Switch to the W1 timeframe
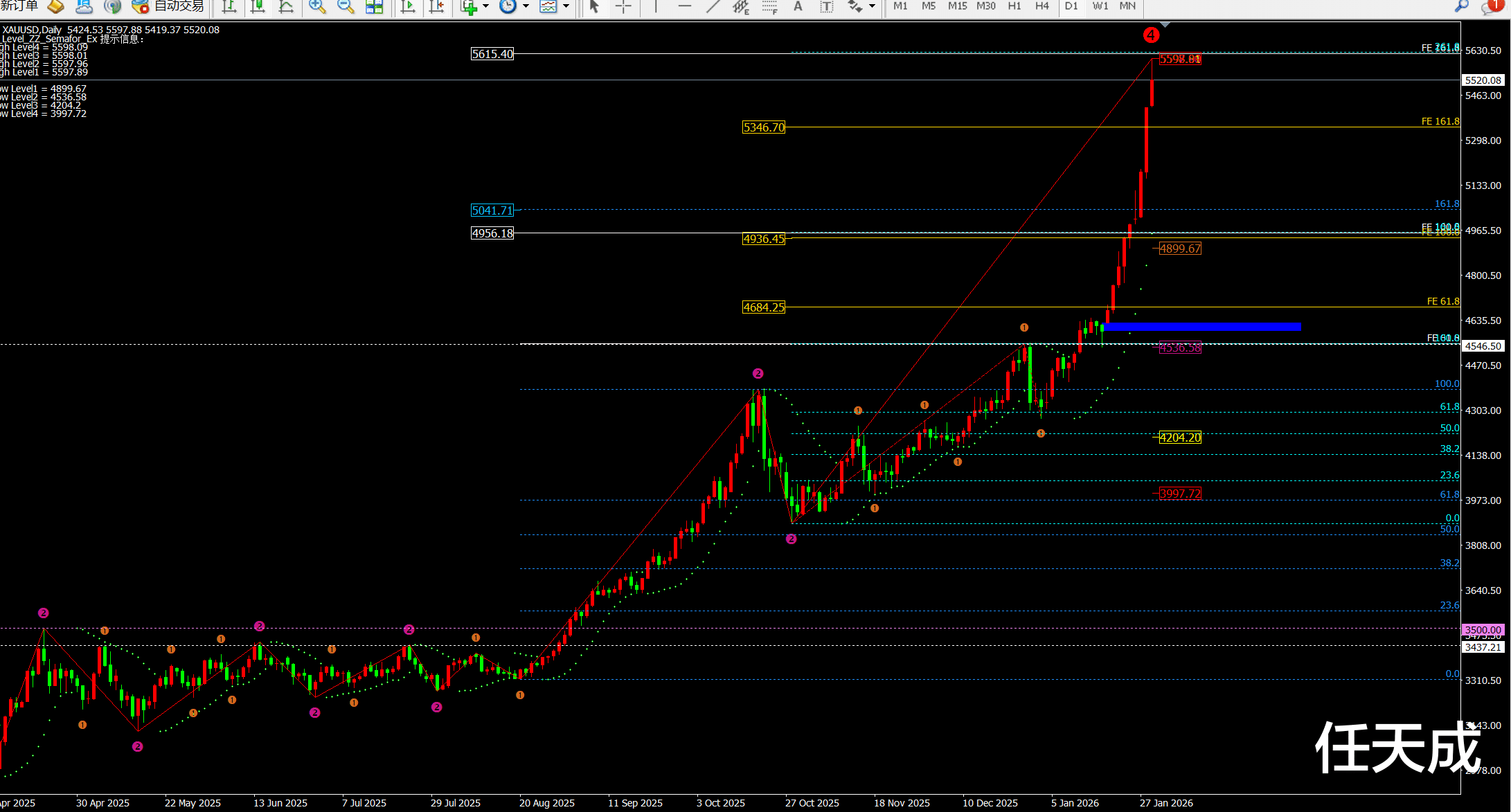Screen dimensions: 1511x812 tap(1100, 6)
